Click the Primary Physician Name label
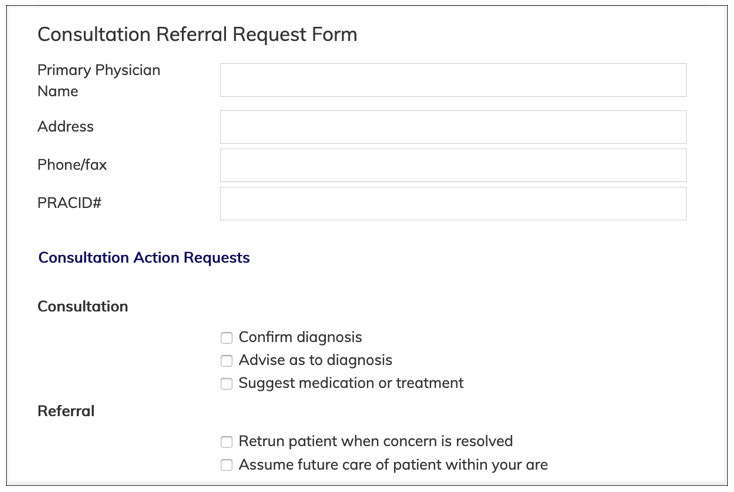 click(99, 80)
